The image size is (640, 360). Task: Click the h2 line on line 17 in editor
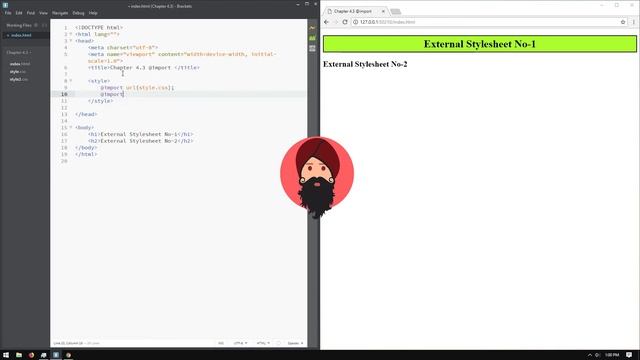[140, 141]
